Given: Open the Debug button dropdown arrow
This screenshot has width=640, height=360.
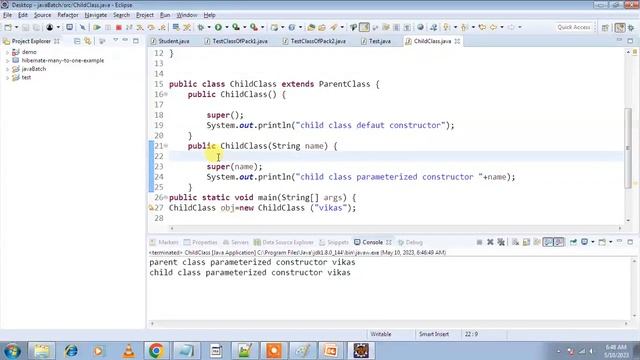Looking at the screenshot, I should pos(209,27).
